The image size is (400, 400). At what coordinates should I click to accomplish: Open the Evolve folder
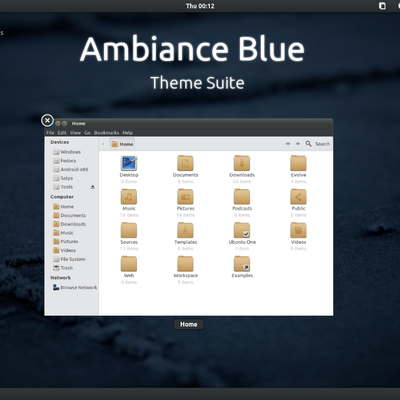[x=298, y=163]
